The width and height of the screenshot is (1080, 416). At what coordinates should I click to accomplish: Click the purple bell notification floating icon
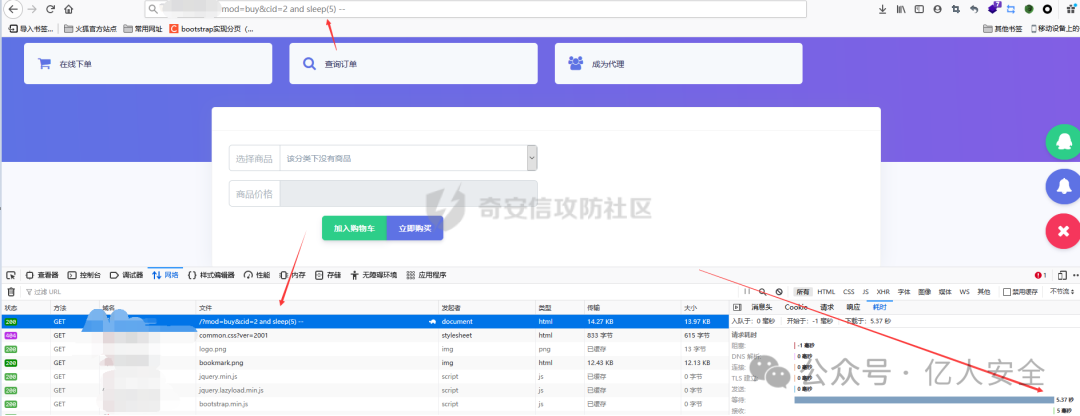[1061, 186]
